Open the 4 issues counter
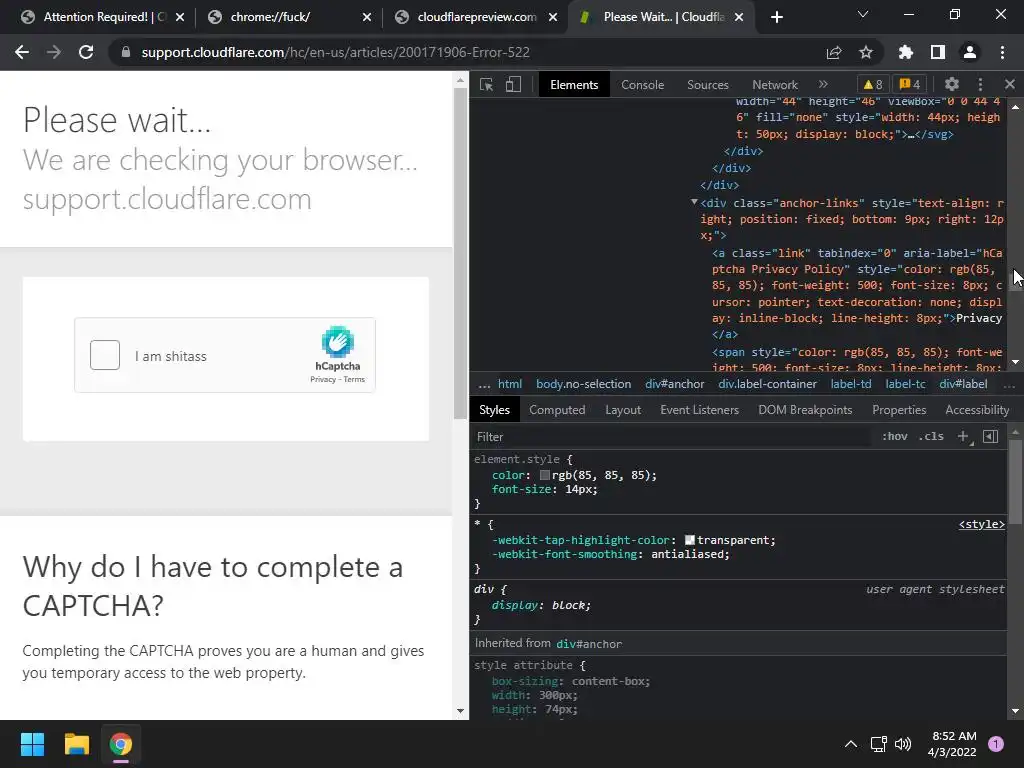 910,84
